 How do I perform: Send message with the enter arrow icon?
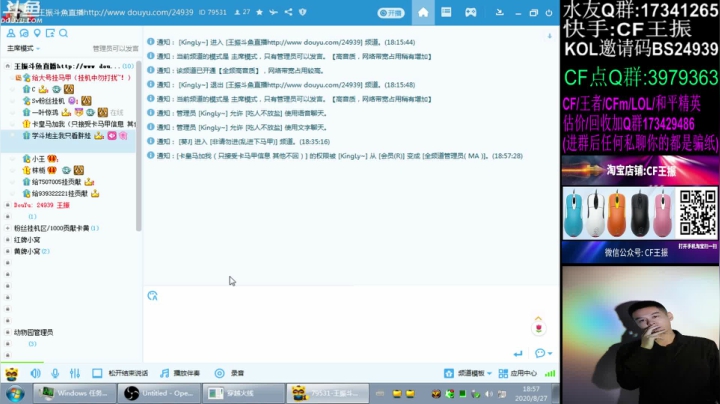coord(518,354)
